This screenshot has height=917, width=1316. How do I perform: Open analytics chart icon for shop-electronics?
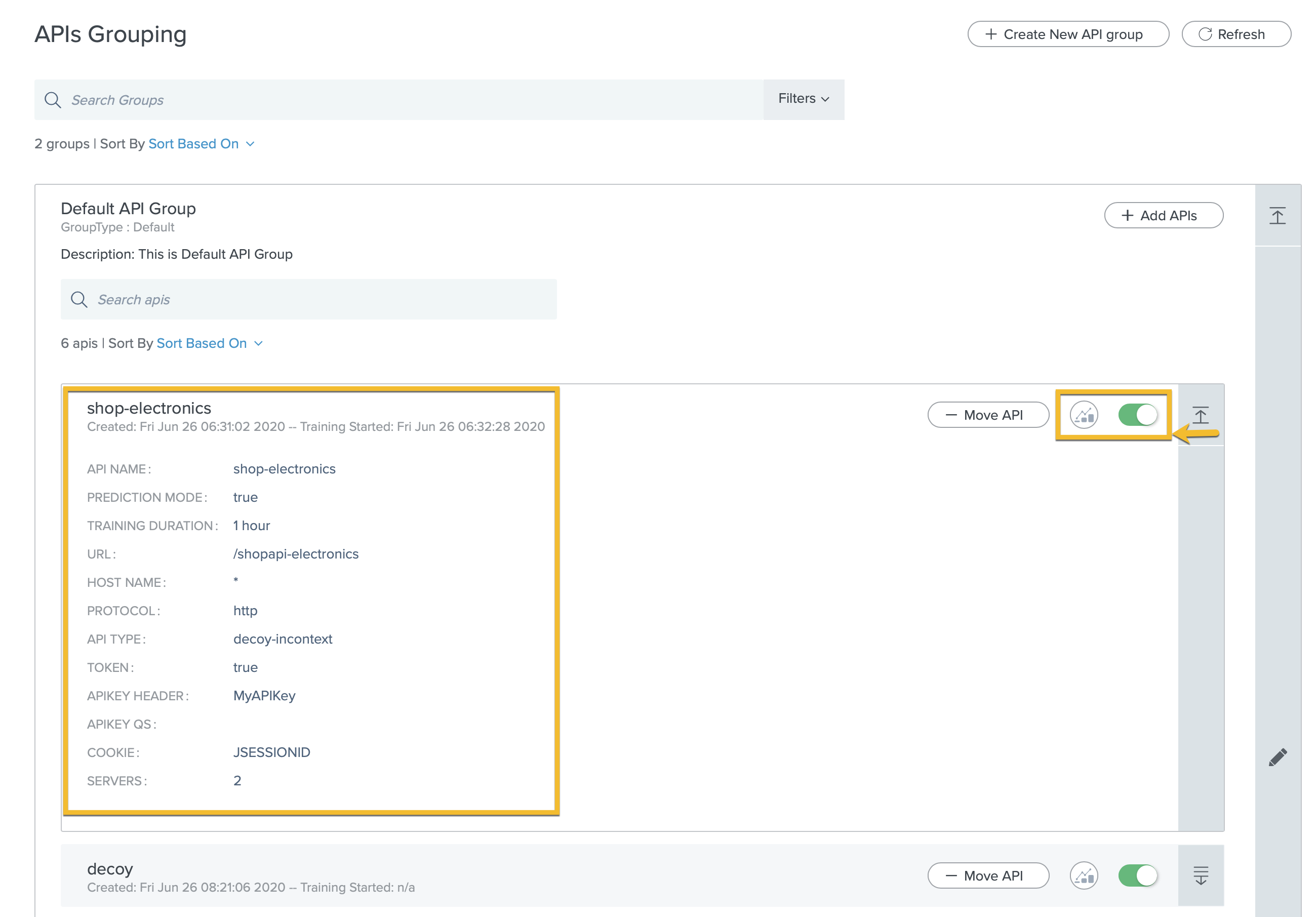click(x=1083, y=415)
